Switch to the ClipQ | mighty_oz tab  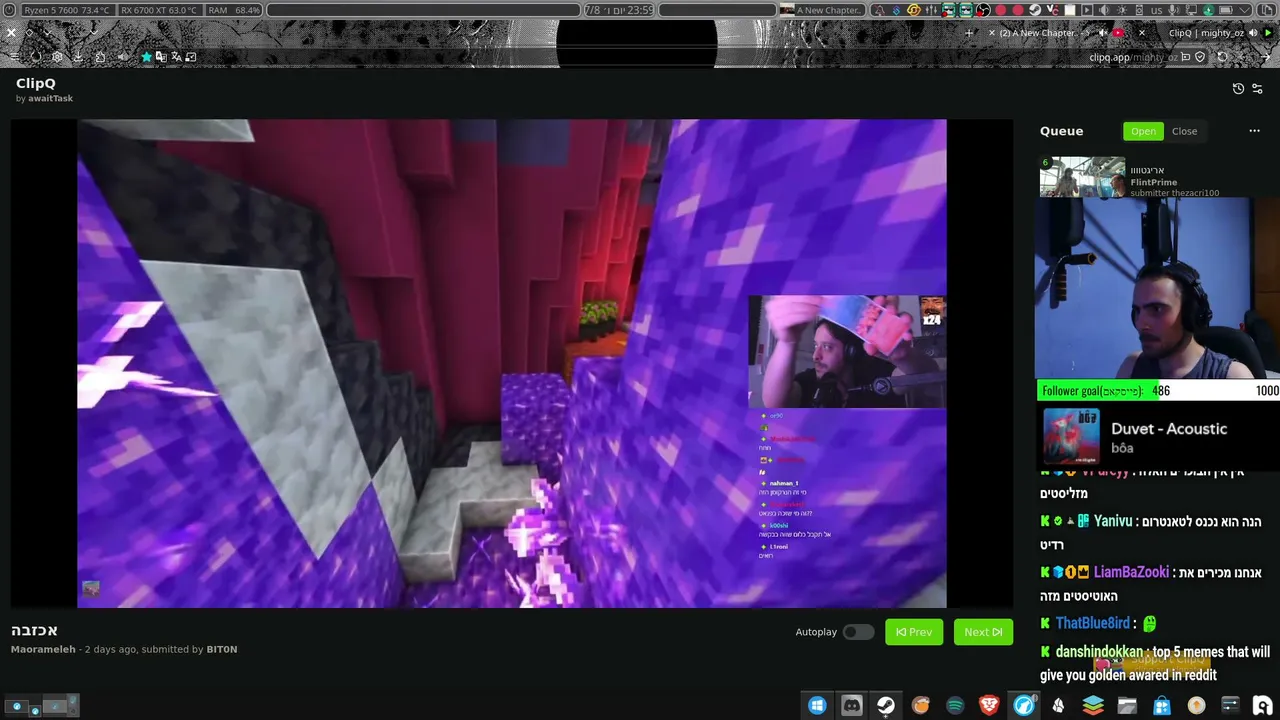point(1206,33)
